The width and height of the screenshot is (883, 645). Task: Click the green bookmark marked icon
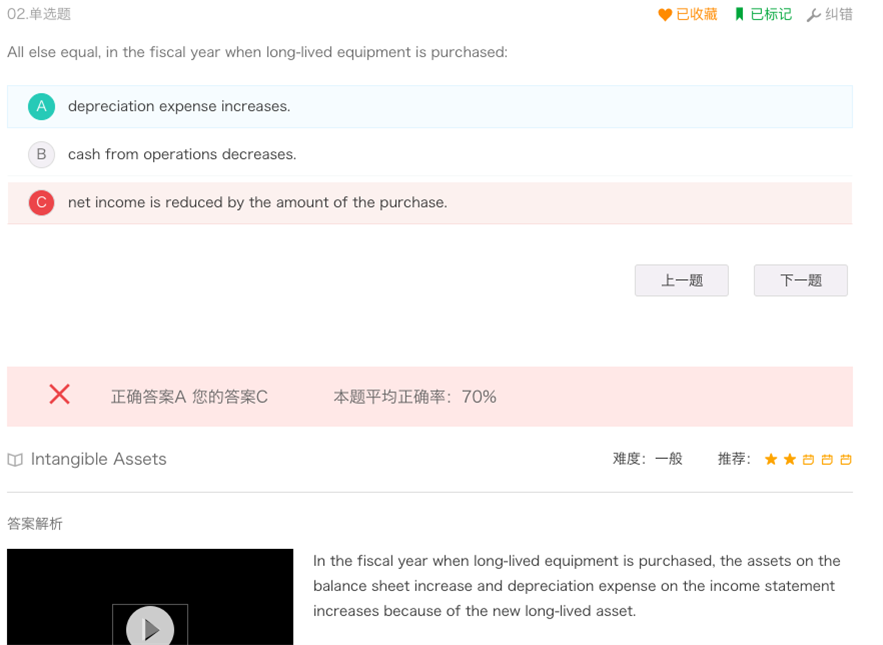coord(739,14)
